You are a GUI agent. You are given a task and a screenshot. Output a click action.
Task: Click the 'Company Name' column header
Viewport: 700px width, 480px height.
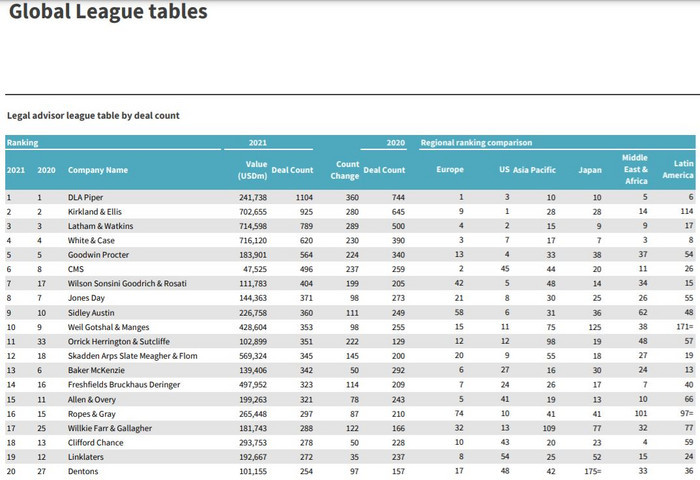[x=98, y=170]
